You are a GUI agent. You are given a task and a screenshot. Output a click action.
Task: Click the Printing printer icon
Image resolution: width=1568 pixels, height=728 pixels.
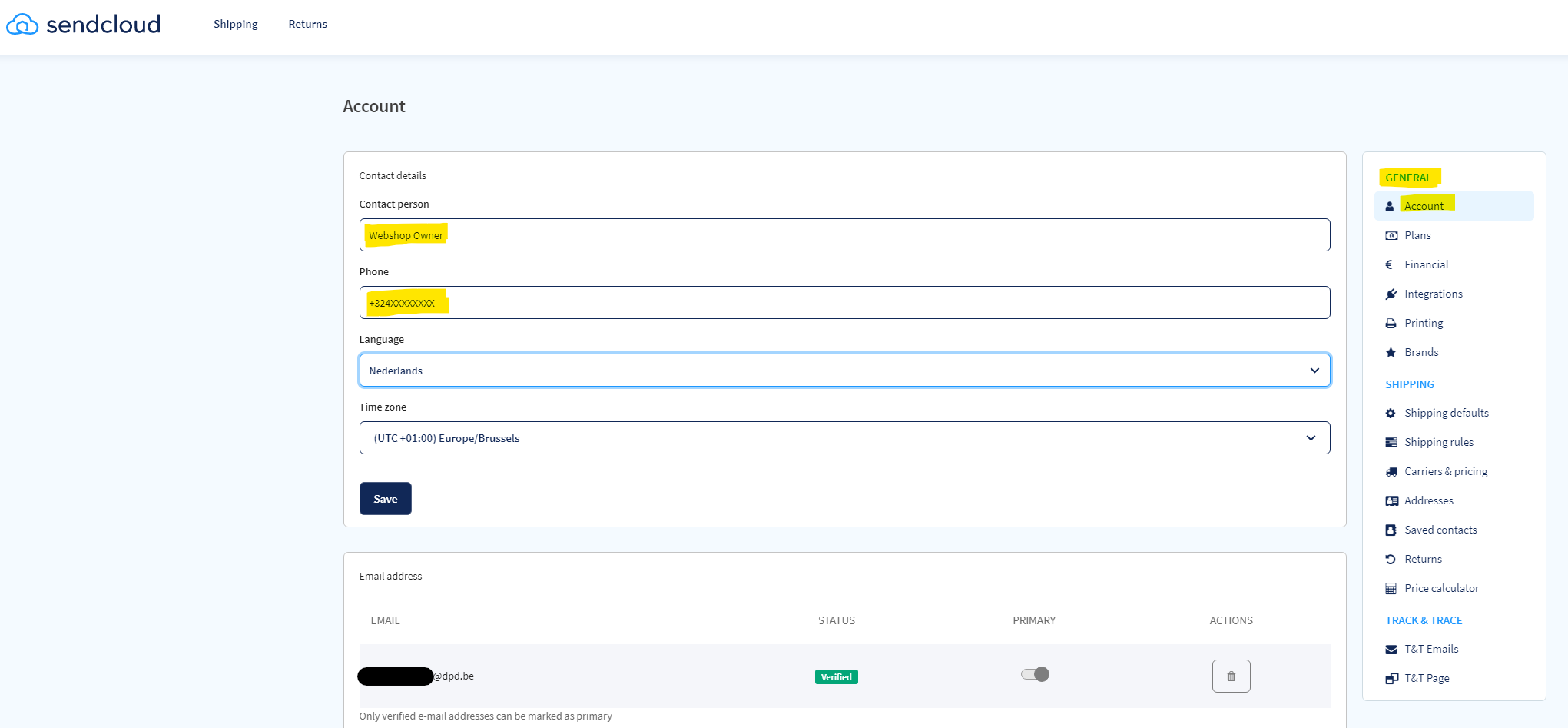(1391, 323)
